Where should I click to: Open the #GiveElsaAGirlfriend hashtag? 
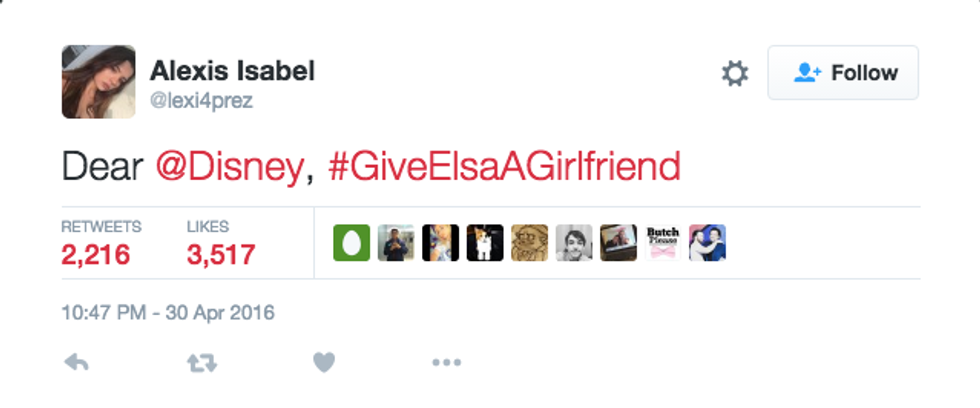503,165
